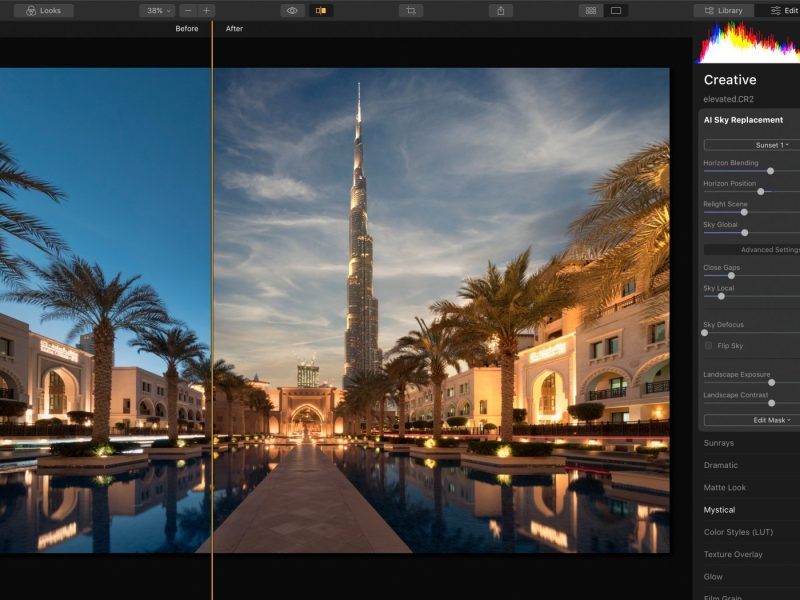Click the Creative panel heading

point(730,80)
